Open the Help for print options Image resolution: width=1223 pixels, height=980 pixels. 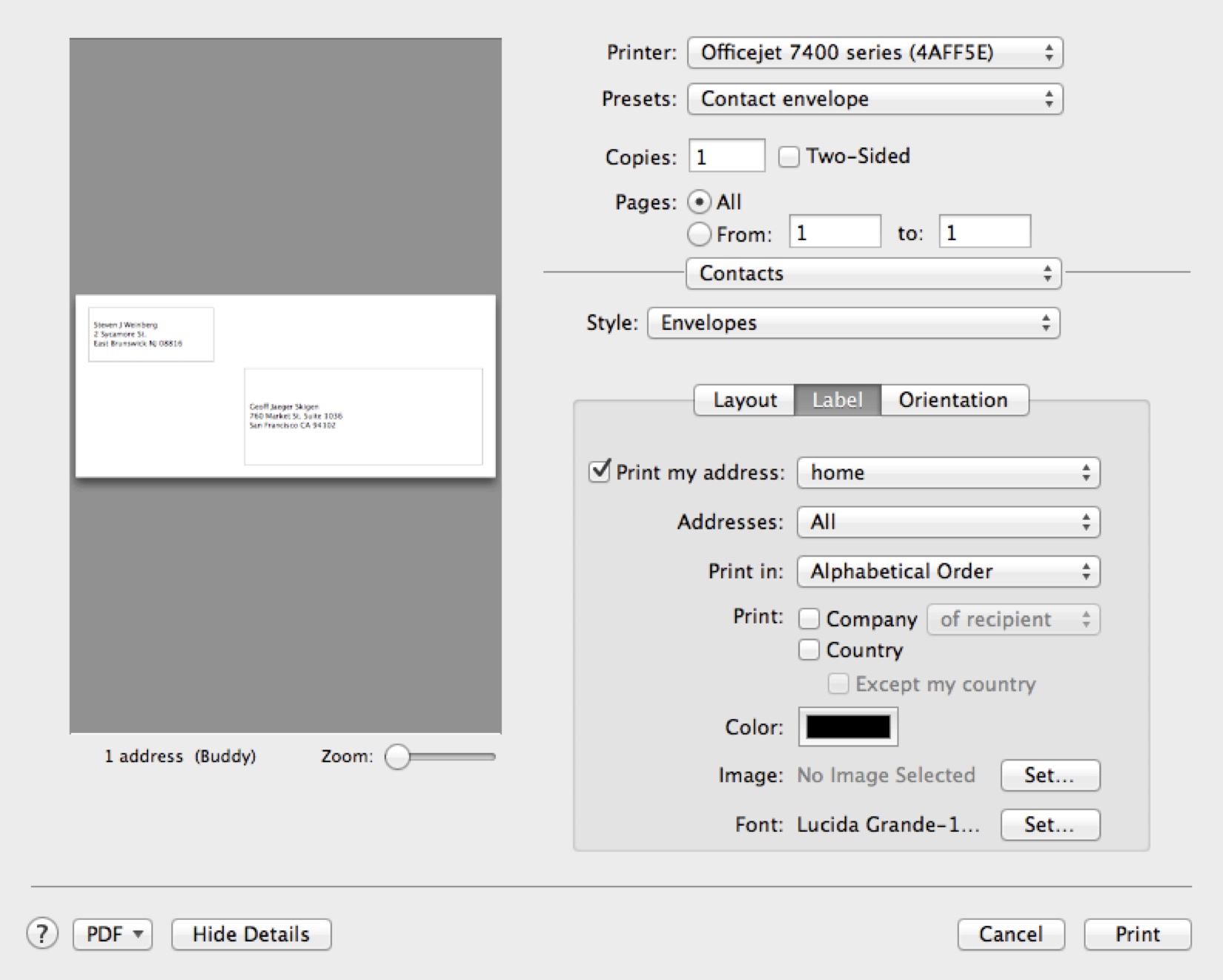click(42, 934)
